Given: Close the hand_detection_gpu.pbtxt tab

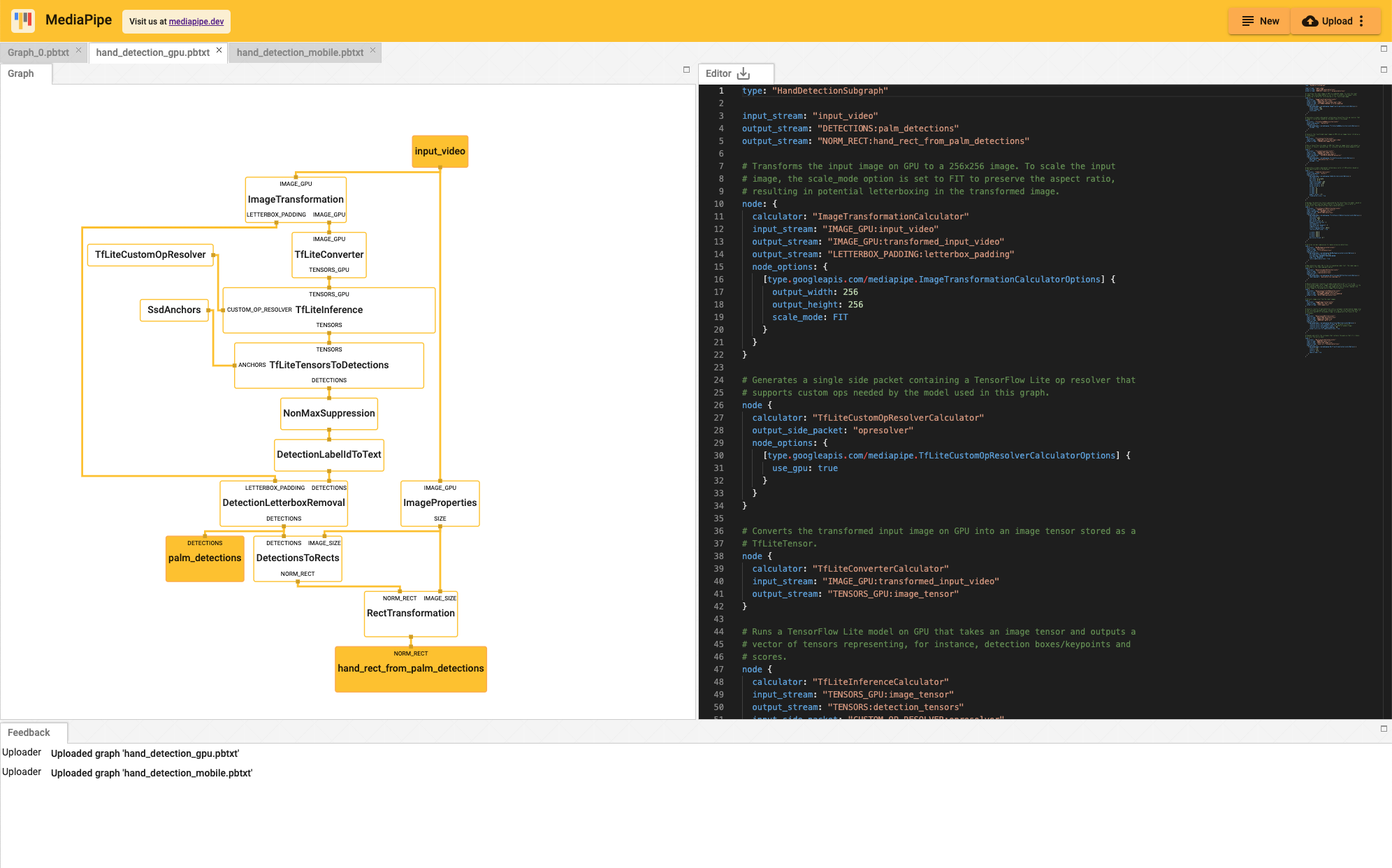Looking at the screenshot, I should (x=219, y=52).
